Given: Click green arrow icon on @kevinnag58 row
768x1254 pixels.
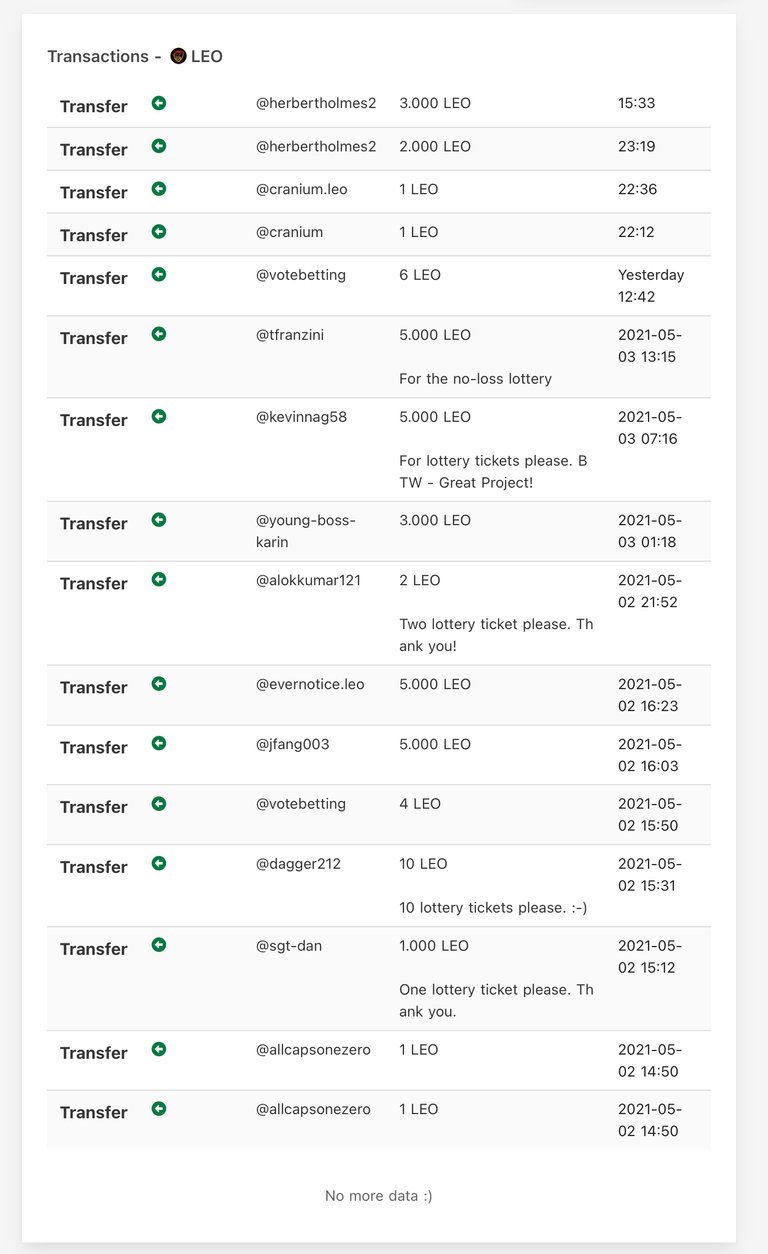Looking at the screenshot, I should click(158, 417).
